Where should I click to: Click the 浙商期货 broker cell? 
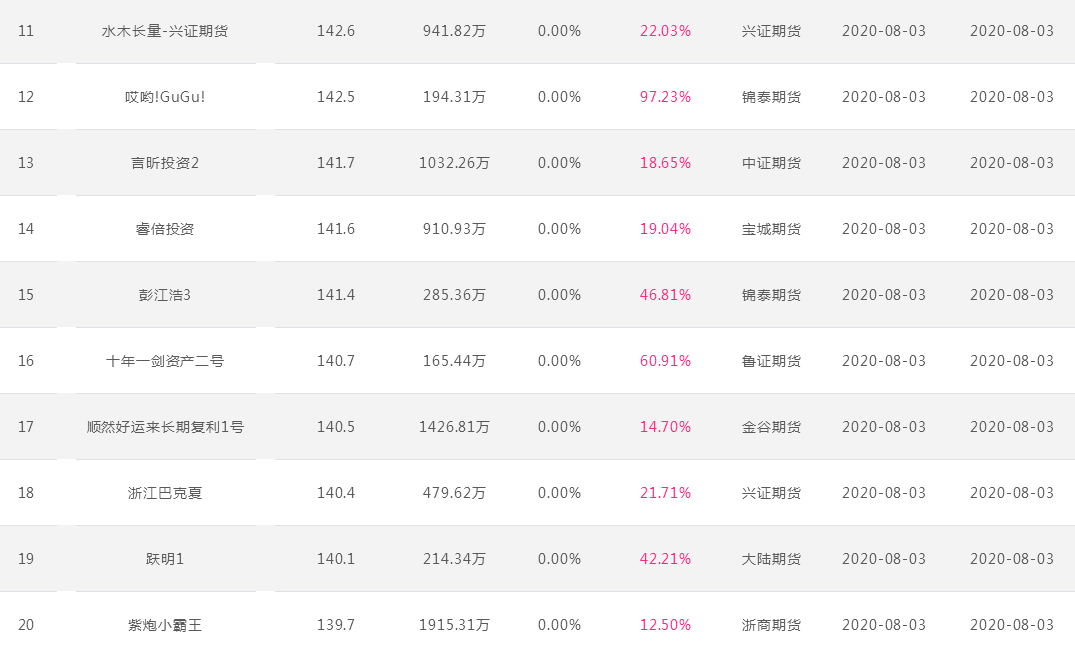(771, 625)
